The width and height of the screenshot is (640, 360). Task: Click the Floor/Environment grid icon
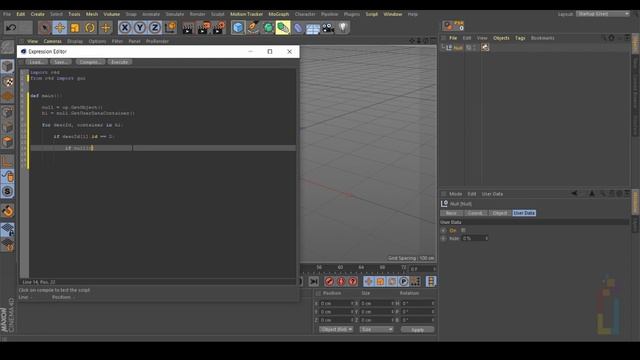tap(313, 29)
